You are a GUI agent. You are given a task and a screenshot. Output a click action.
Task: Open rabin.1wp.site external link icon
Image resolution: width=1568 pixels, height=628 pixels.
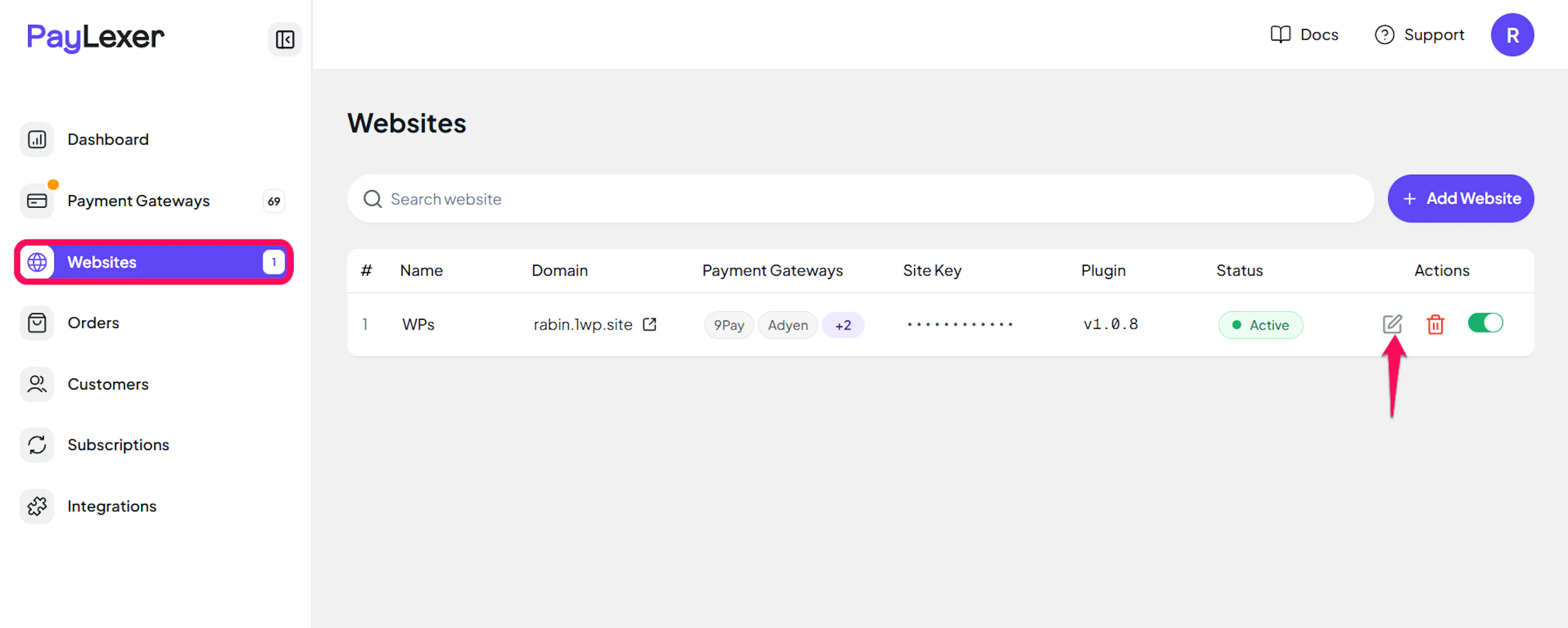point(650,324)
